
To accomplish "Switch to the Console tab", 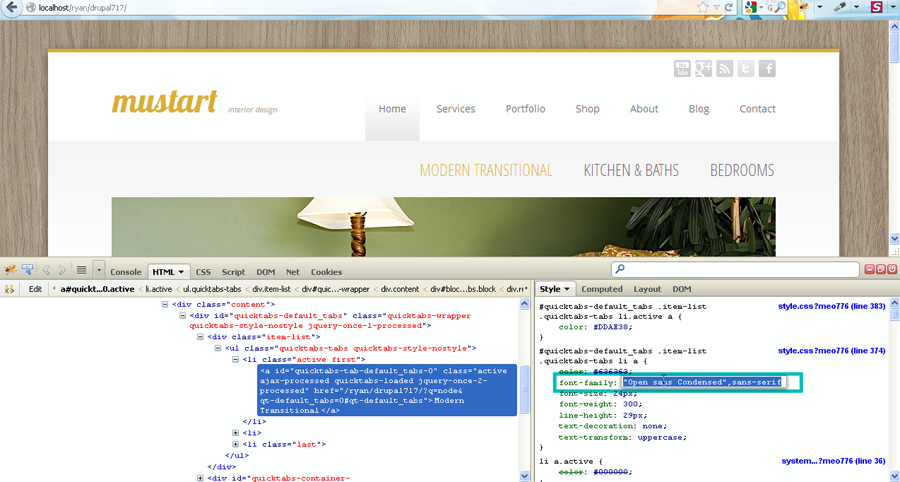I will pos(125,271).
